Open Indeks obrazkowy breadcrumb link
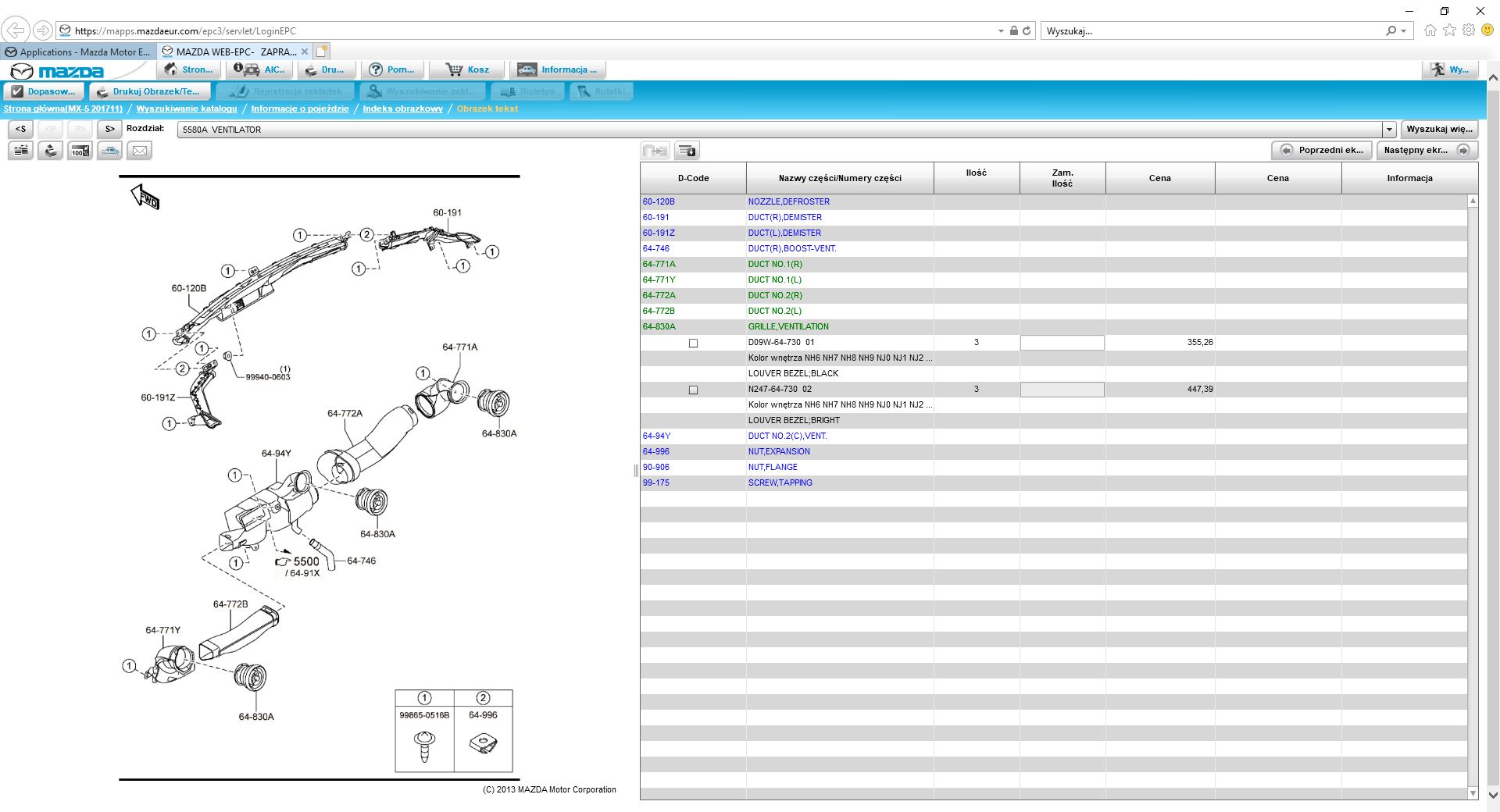The width and height of the screenshot is (1500, 812). tap(402, 109)
